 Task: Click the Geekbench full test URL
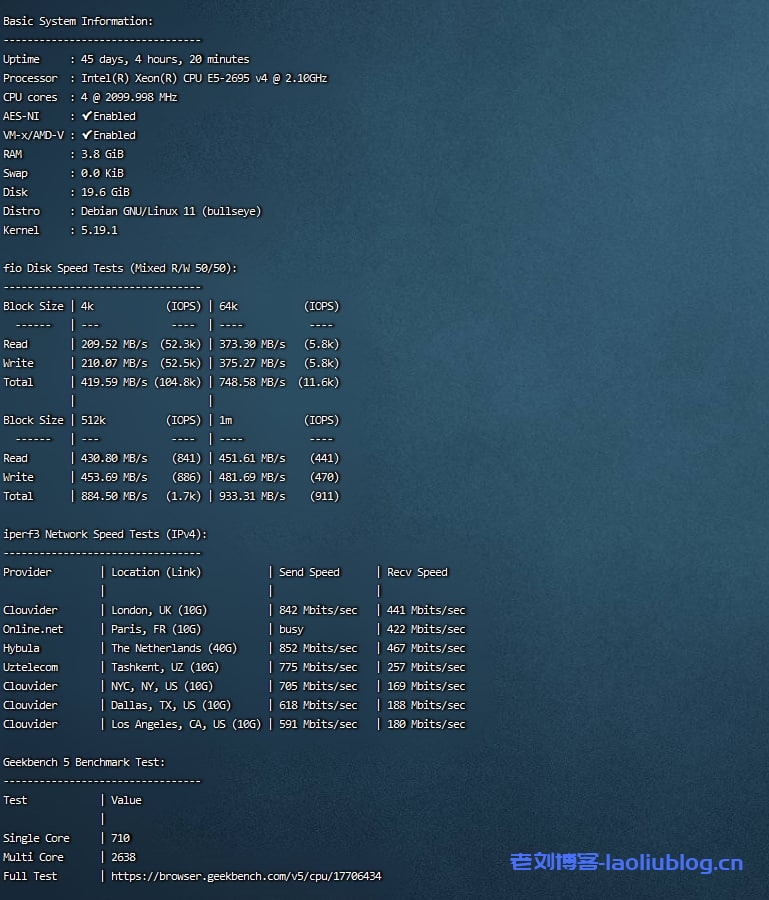tap(246, 876)
